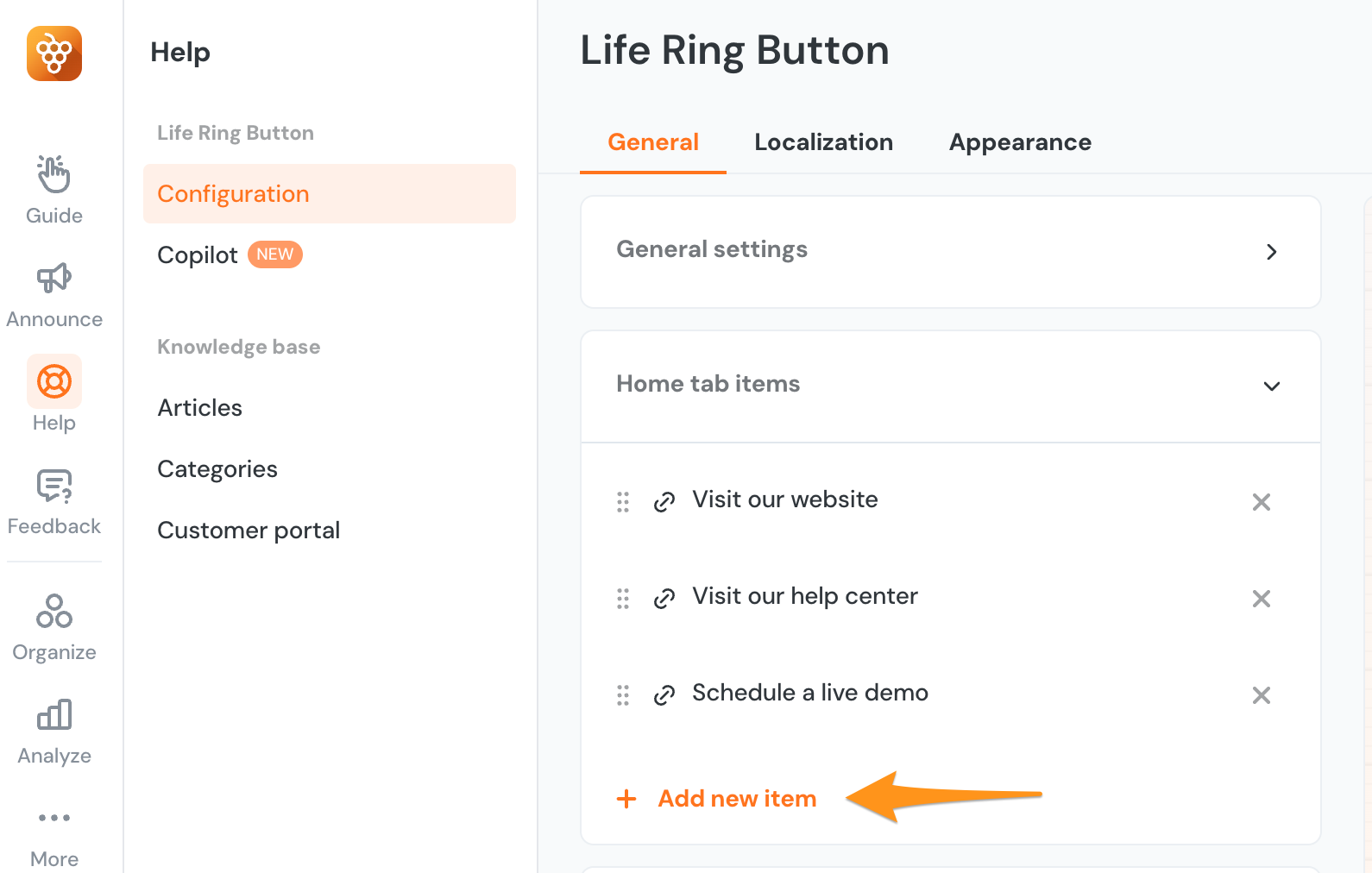Collapse the Home tab items section
Image resolution: width=1372 pixels, height=873 pixels.
click(x=1271, y=386)
